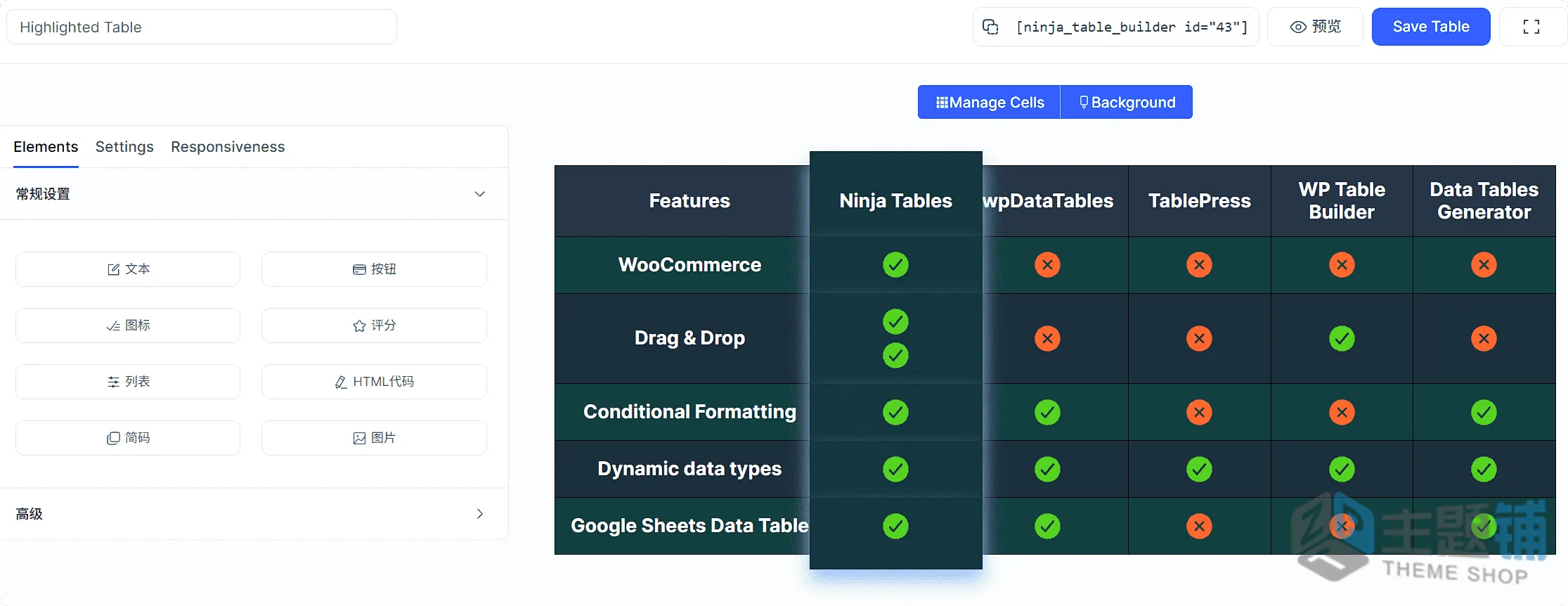Add a 评分 rating element

tap(374, 325)
